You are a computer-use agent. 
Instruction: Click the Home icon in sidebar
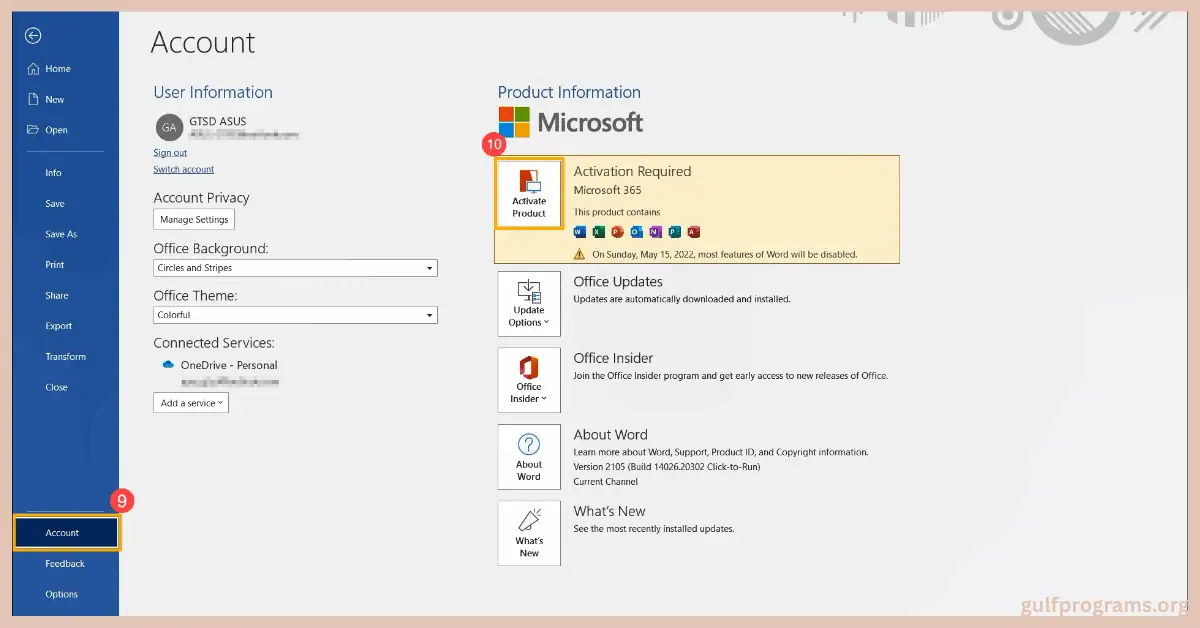coord(33,69)
